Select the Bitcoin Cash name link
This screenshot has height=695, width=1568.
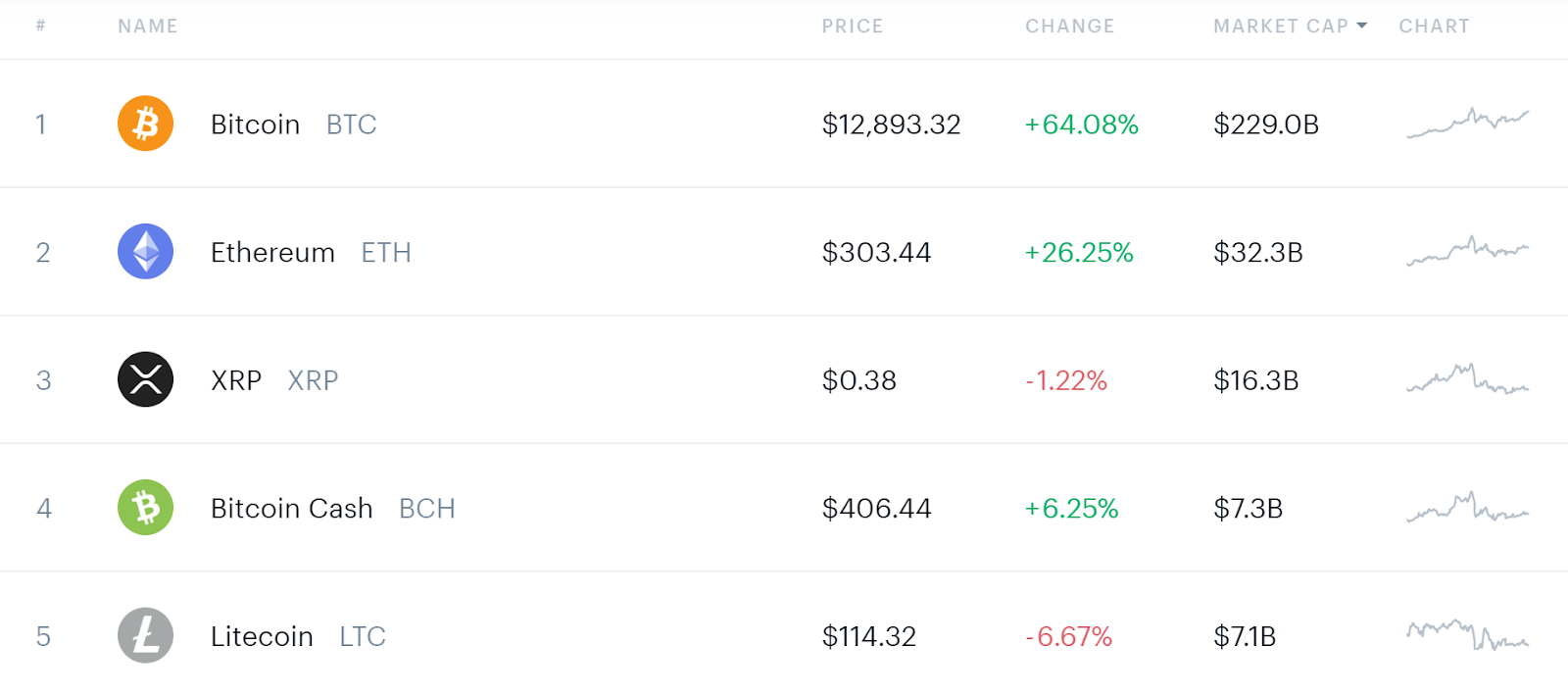click(x=291, y=509)
